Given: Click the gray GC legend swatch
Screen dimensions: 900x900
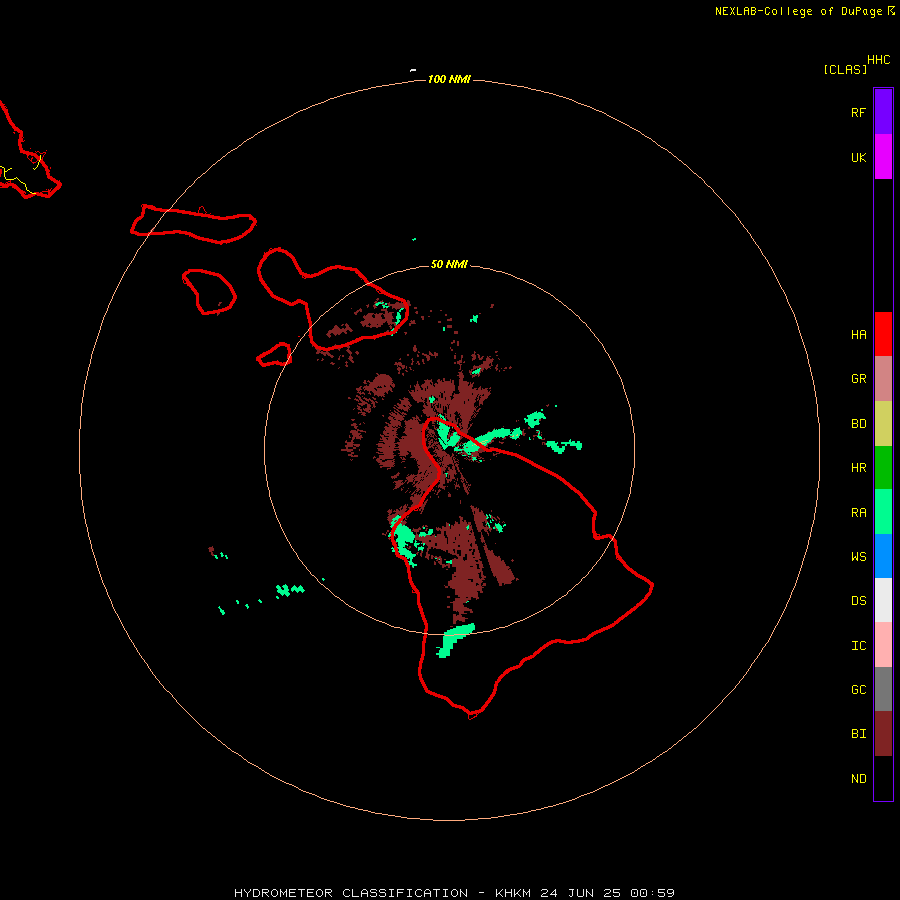Looking at the screenshot, I should point(883,689).
